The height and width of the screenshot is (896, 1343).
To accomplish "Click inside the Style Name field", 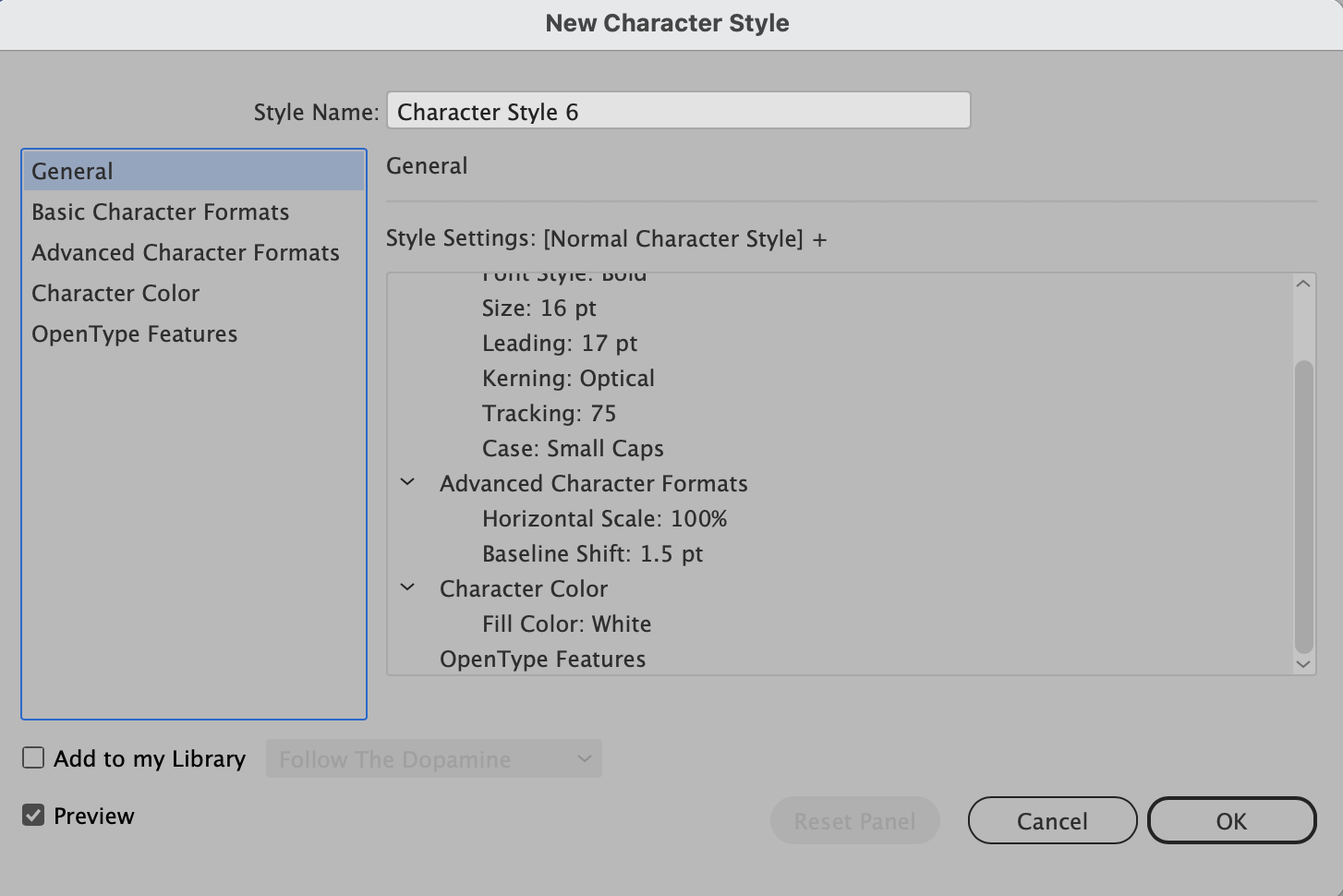I will pos(679,111).
